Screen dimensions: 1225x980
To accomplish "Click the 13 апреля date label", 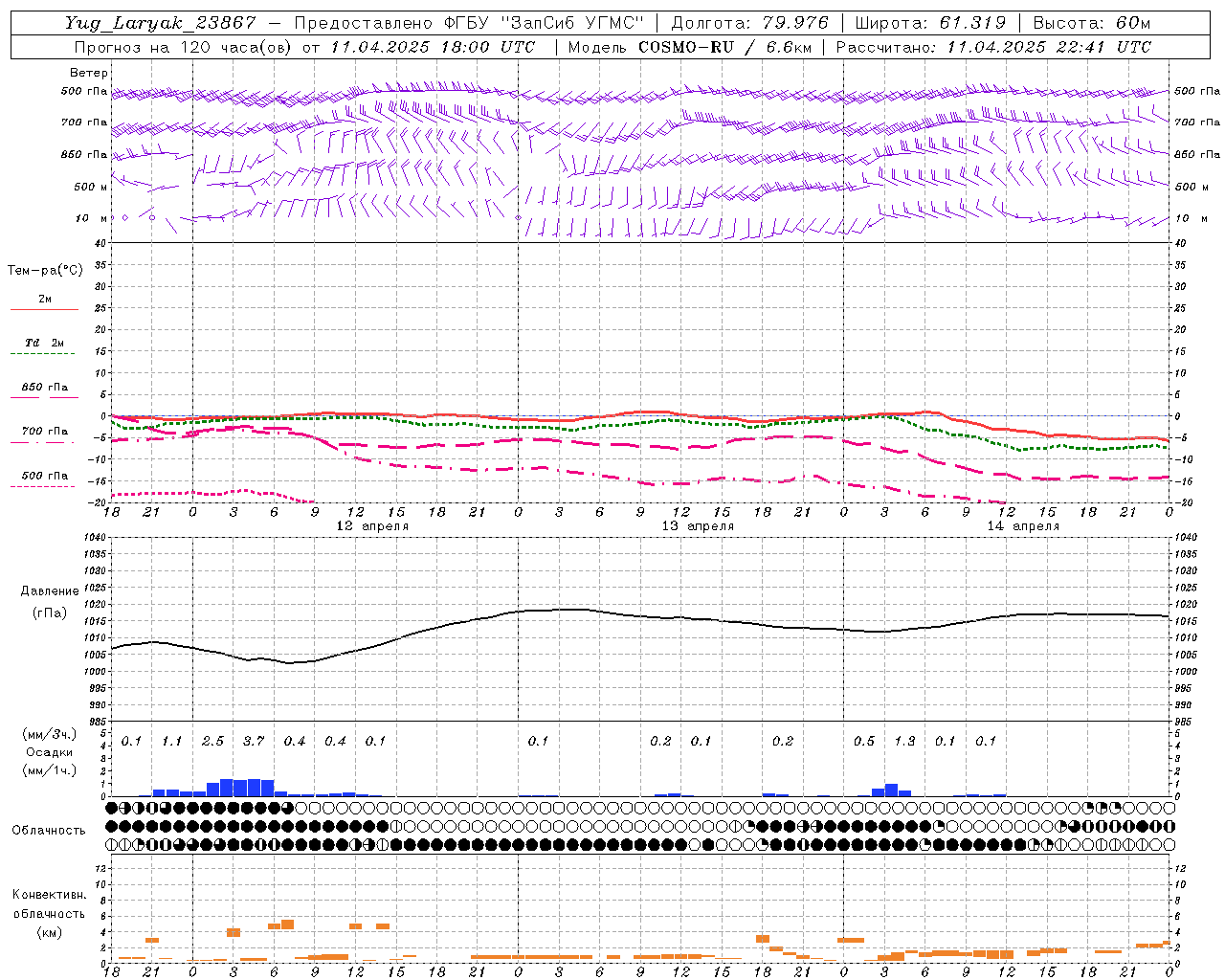I will [699, 526].
